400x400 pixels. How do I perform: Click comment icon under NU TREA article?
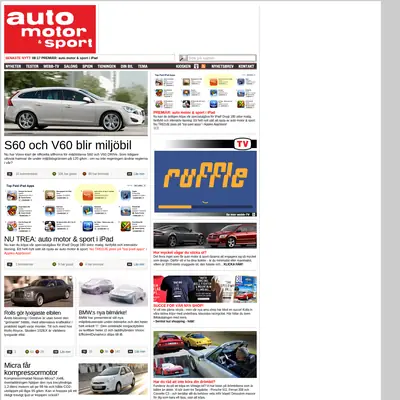(x=10, y=264)
